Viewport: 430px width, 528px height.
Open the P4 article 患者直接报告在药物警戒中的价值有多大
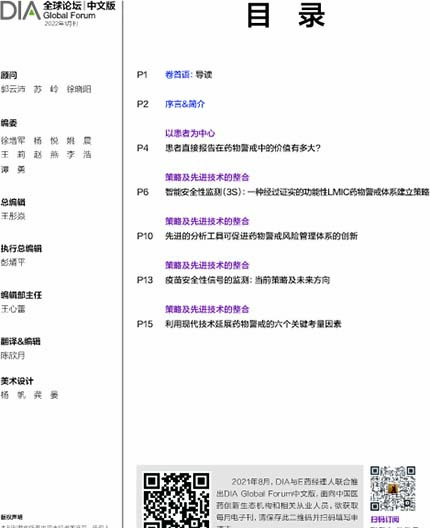coord(243,148)
